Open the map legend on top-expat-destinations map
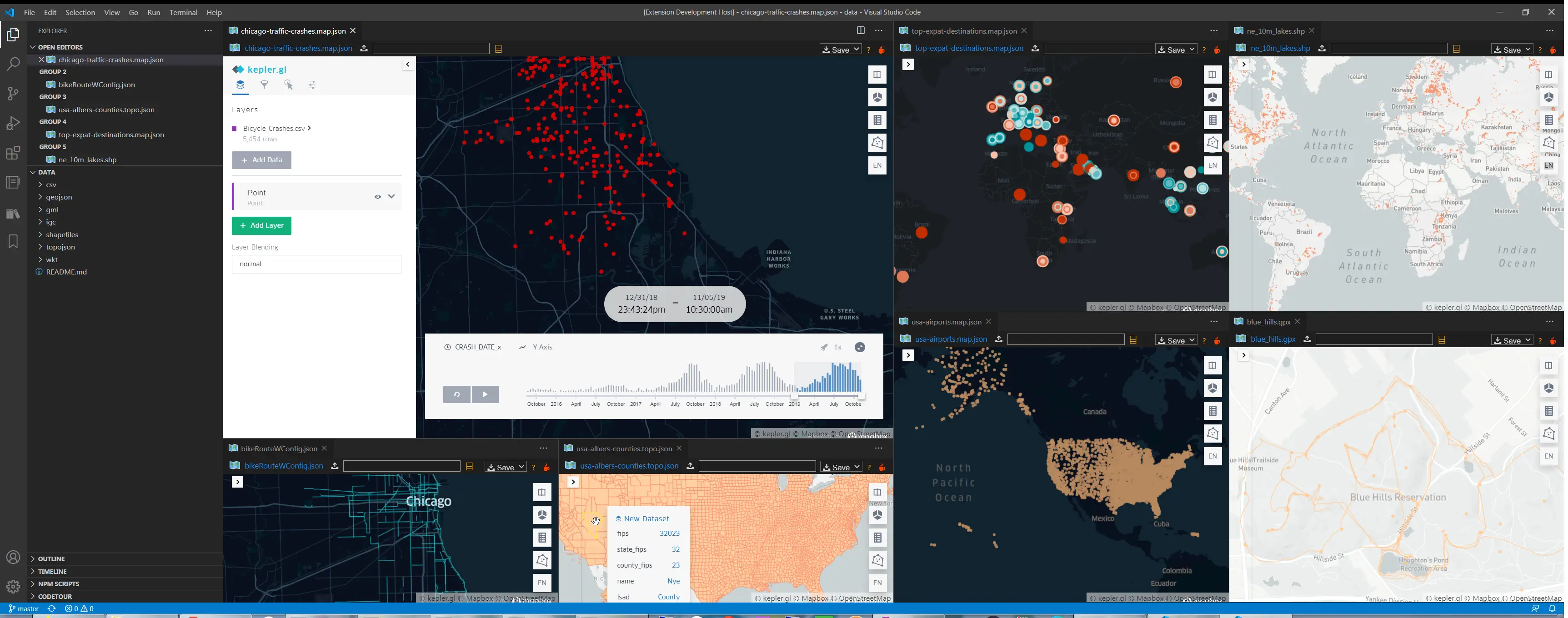Viewport: 1568px width, 618px height. pos(1212,120)
